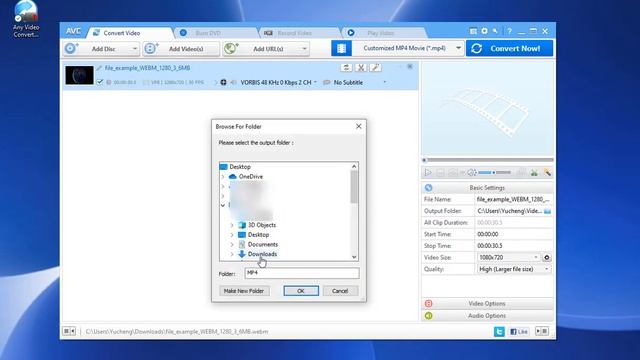Expand the 3D Objects tree node
Image resolution: width=640 pixels, height=360 pixels.
tap(232, 225)
